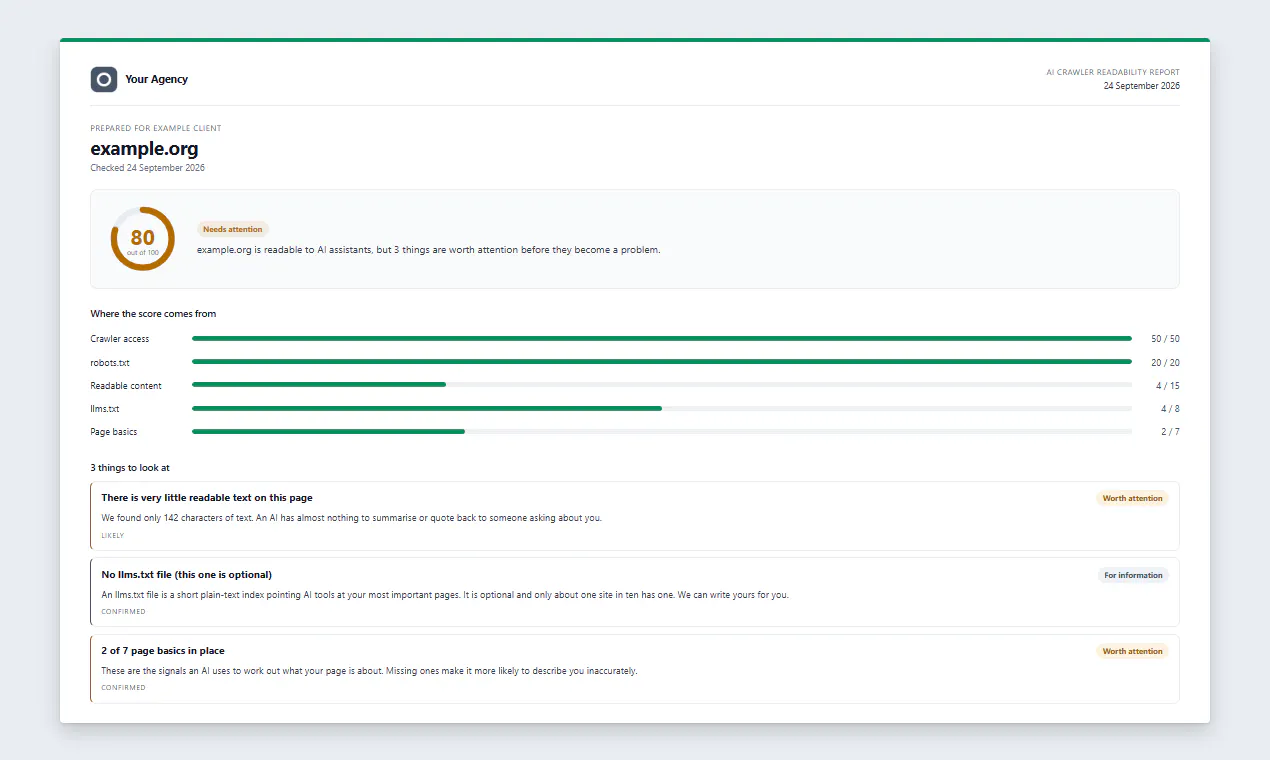Click the summary sentence about example.org readability

[429, 250]
